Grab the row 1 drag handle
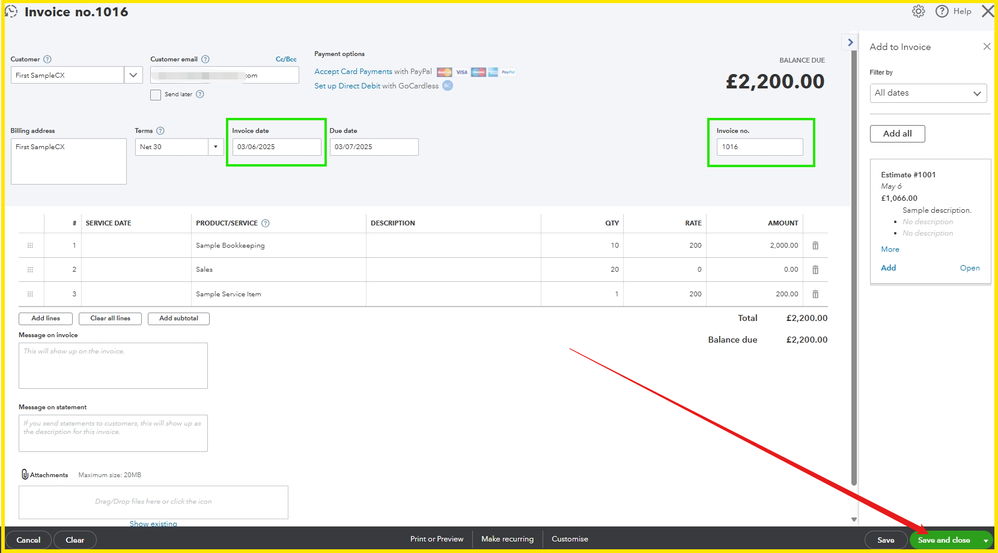998x553 pixels. tap(30, 246)
